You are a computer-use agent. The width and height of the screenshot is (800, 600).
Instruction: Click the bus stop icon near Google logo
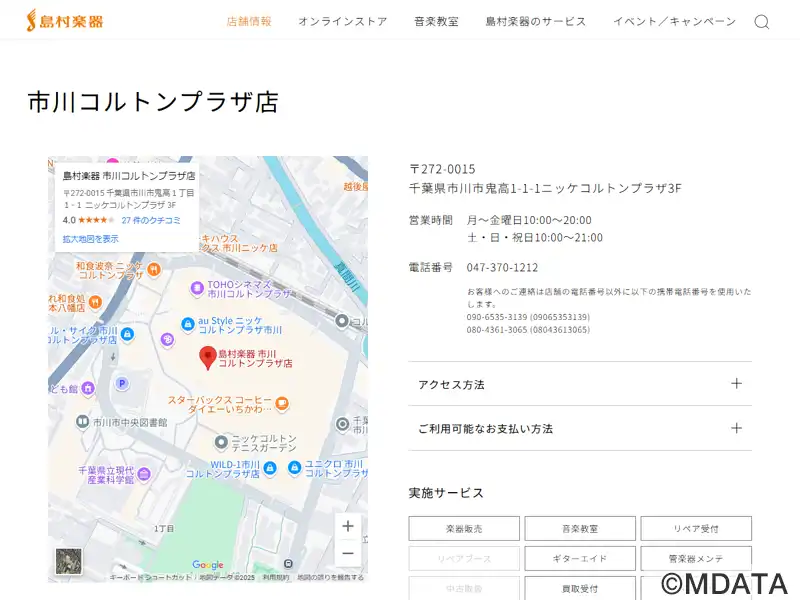click(289, 564)
